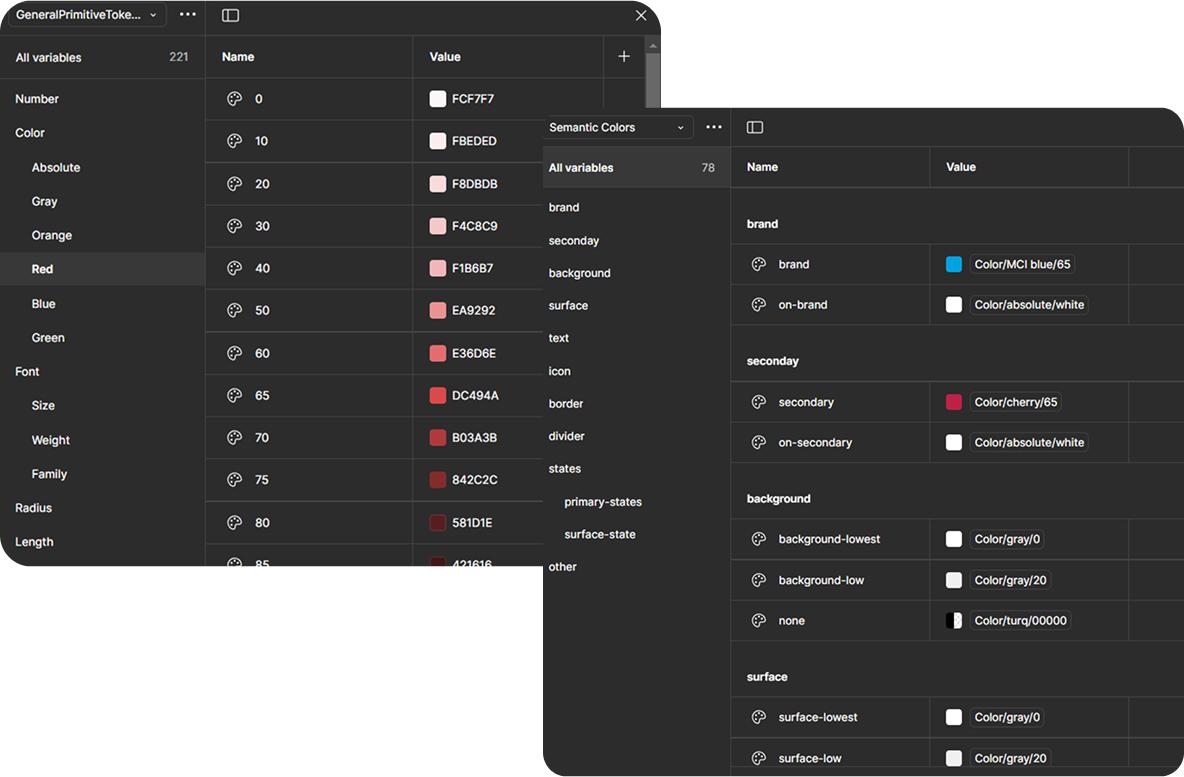Screen dimensions: 1184x777
Task: Open the Semantic Colors collection dropdown
Action: [616, 127]
